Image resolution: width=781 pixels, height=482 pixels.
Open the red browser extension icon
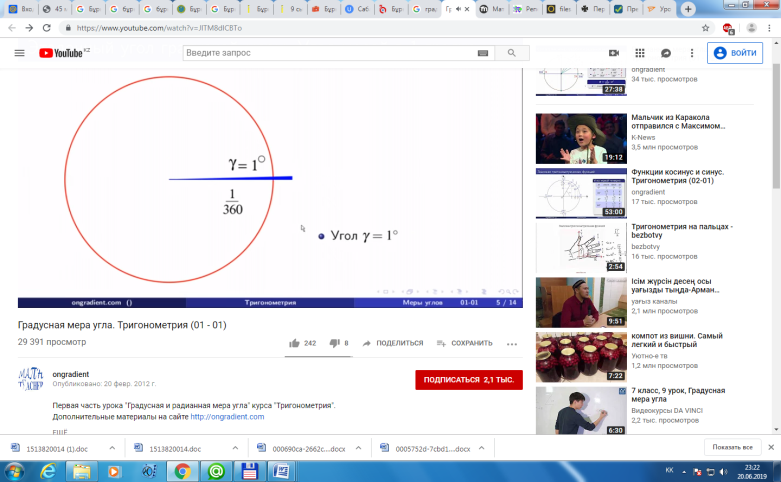[728, 28]
